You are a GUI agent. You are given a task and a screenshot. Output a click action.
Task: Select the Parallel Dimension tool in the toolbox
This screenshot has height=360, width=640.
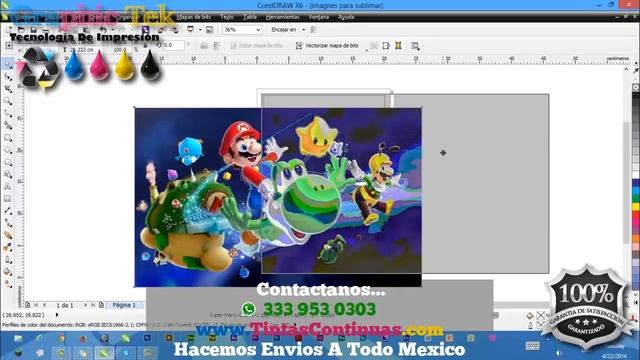click(8, 211)
